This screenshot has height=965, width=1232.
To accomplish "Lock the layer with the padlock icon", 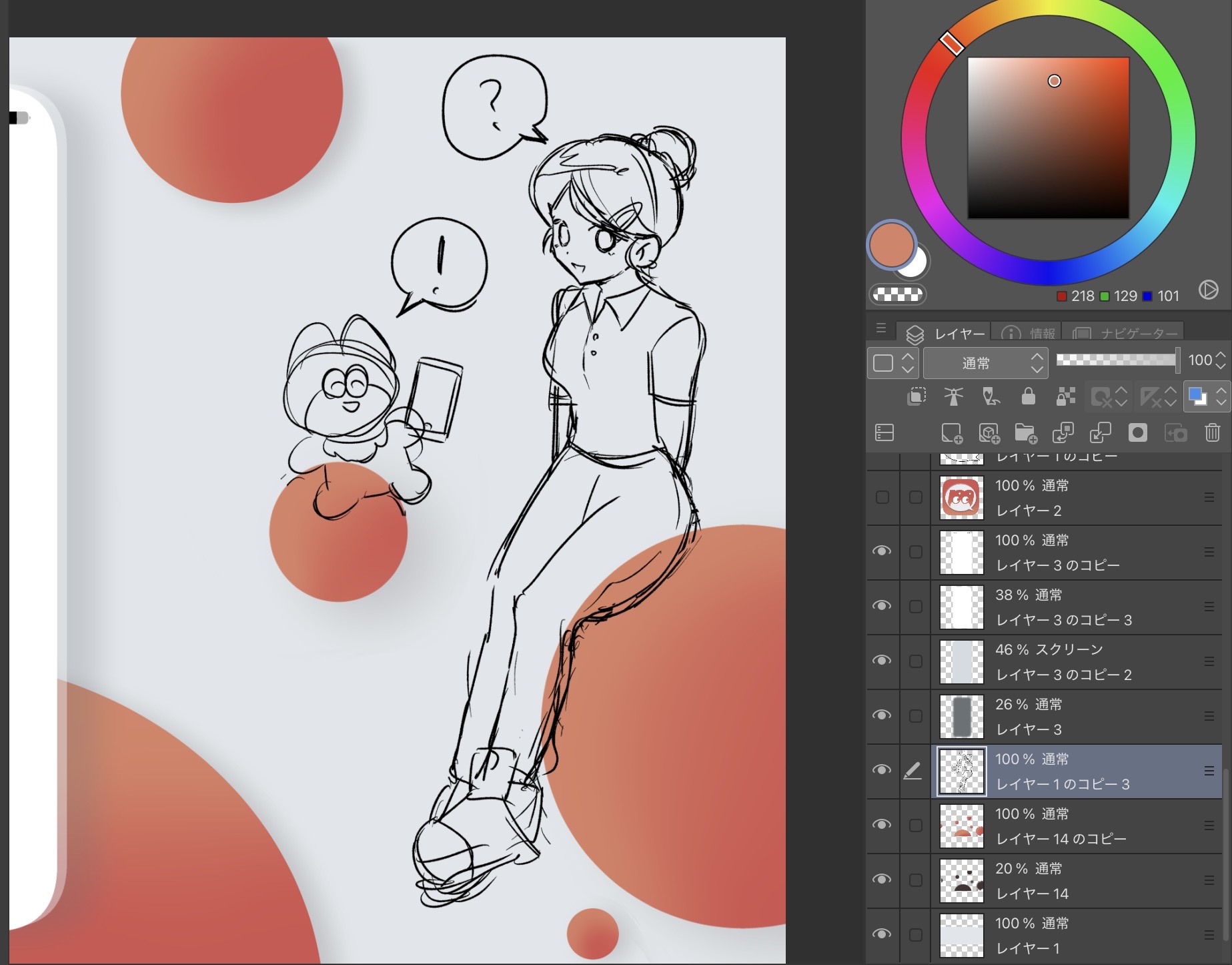I will point(1028,397).
